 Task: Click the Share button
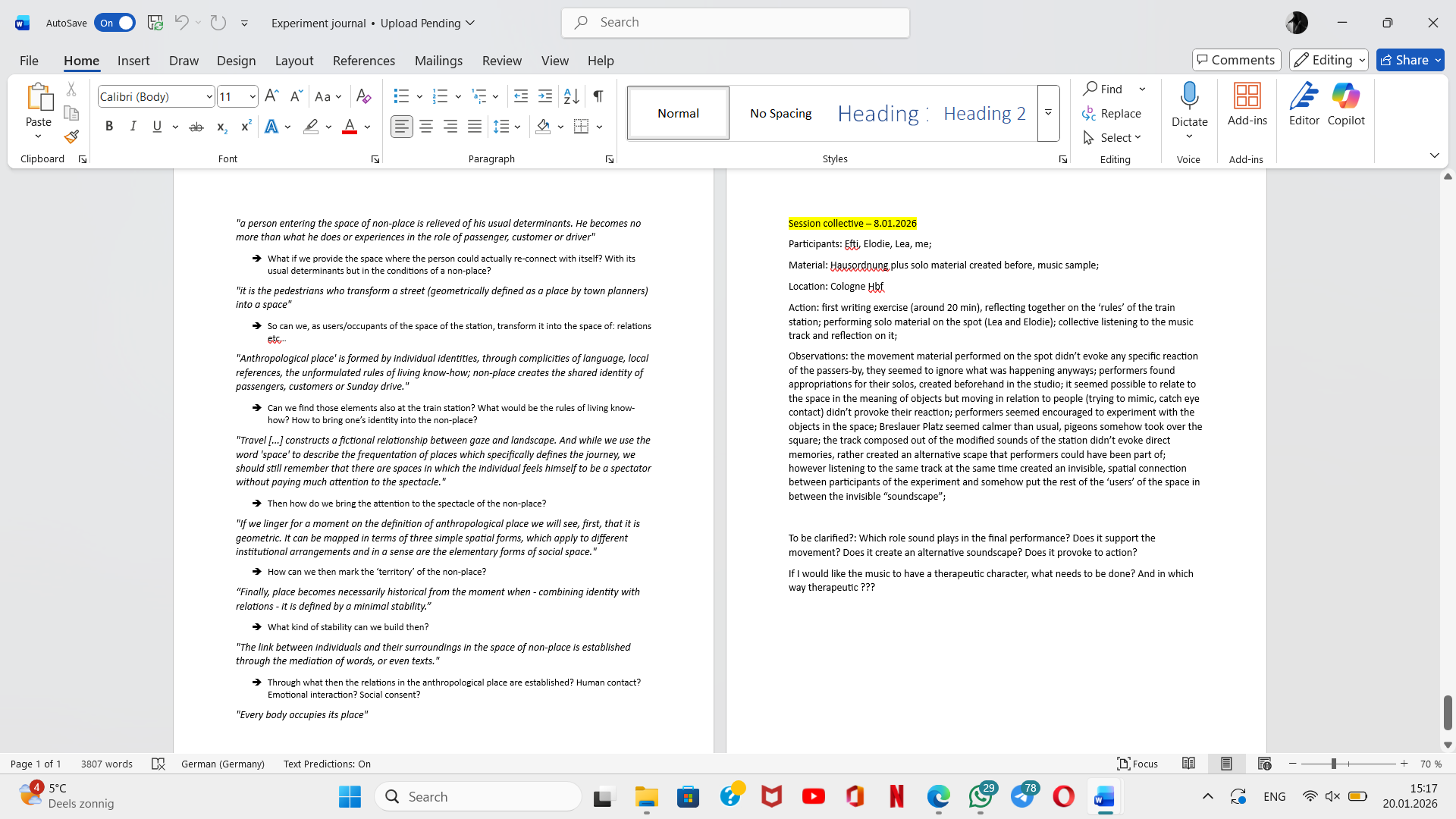click(1409, 60)
